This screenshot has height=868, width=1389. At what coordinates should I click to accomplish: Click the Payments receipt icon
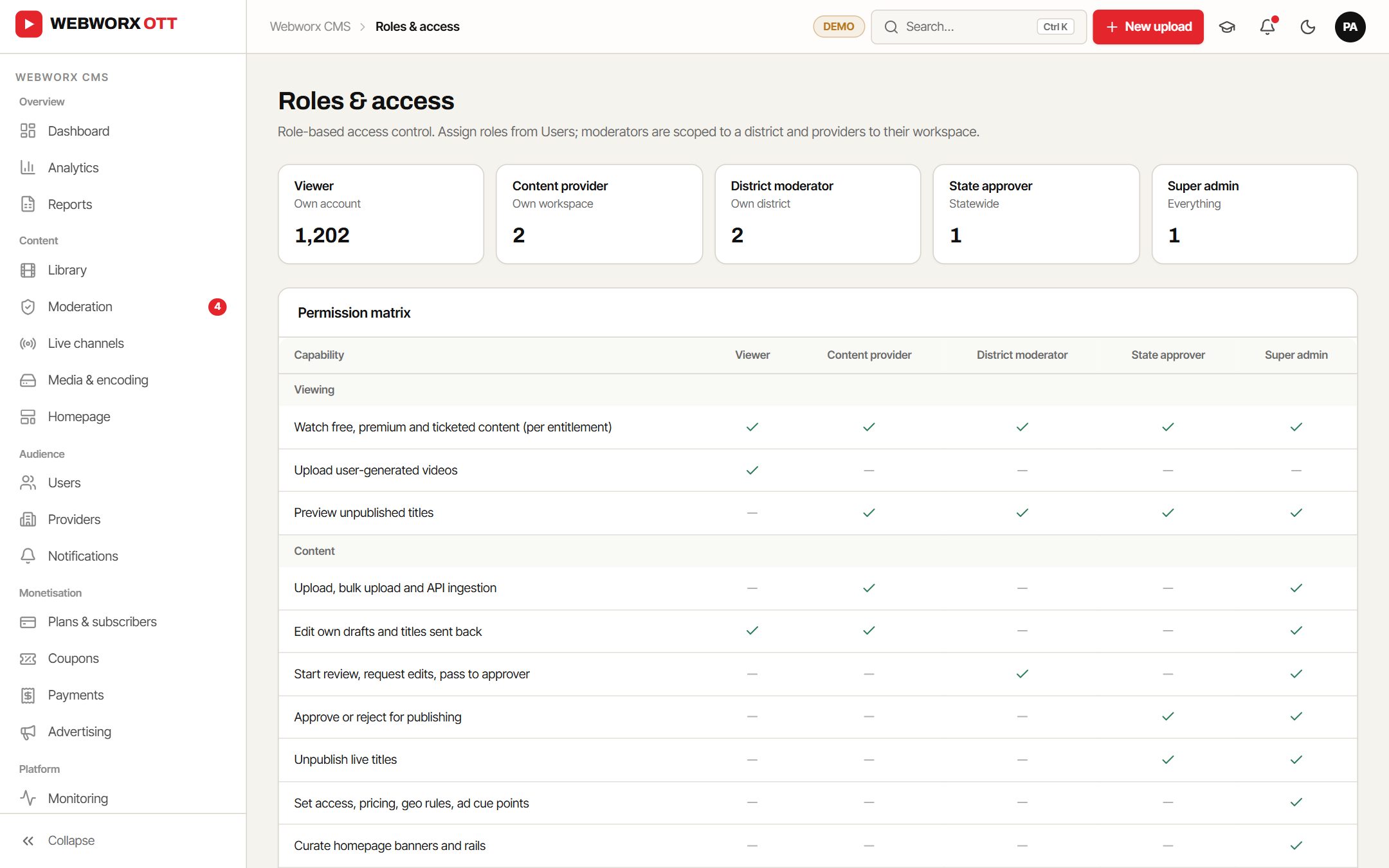coord(28,695)
